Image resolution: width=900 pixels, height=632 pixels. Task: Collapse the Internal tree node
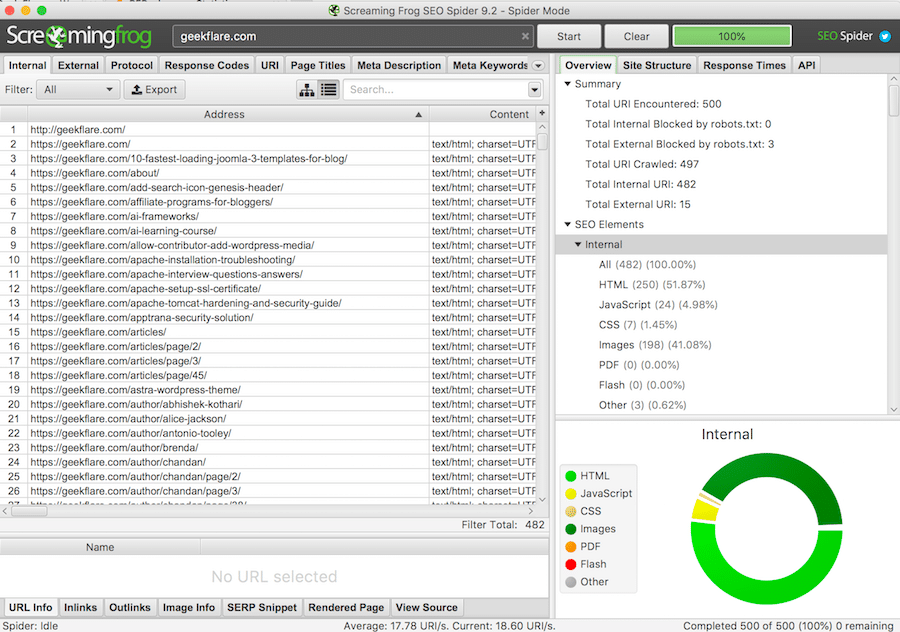[578, 245]
